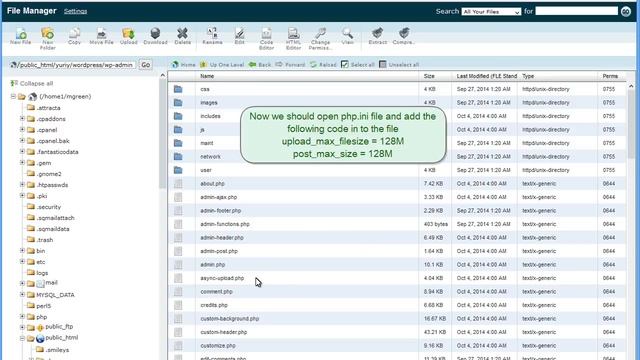Click the Extract toolbar icon
The width and height of the screenshot is (640, 360).
coord(378,36)
